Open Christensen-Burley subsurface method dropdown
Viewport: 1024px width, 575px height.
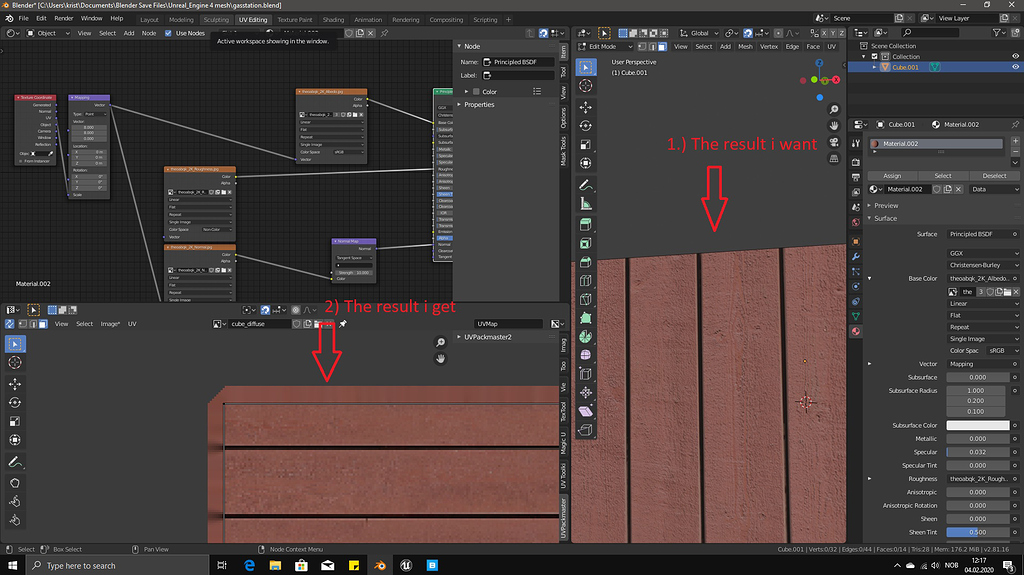[983, 265]
